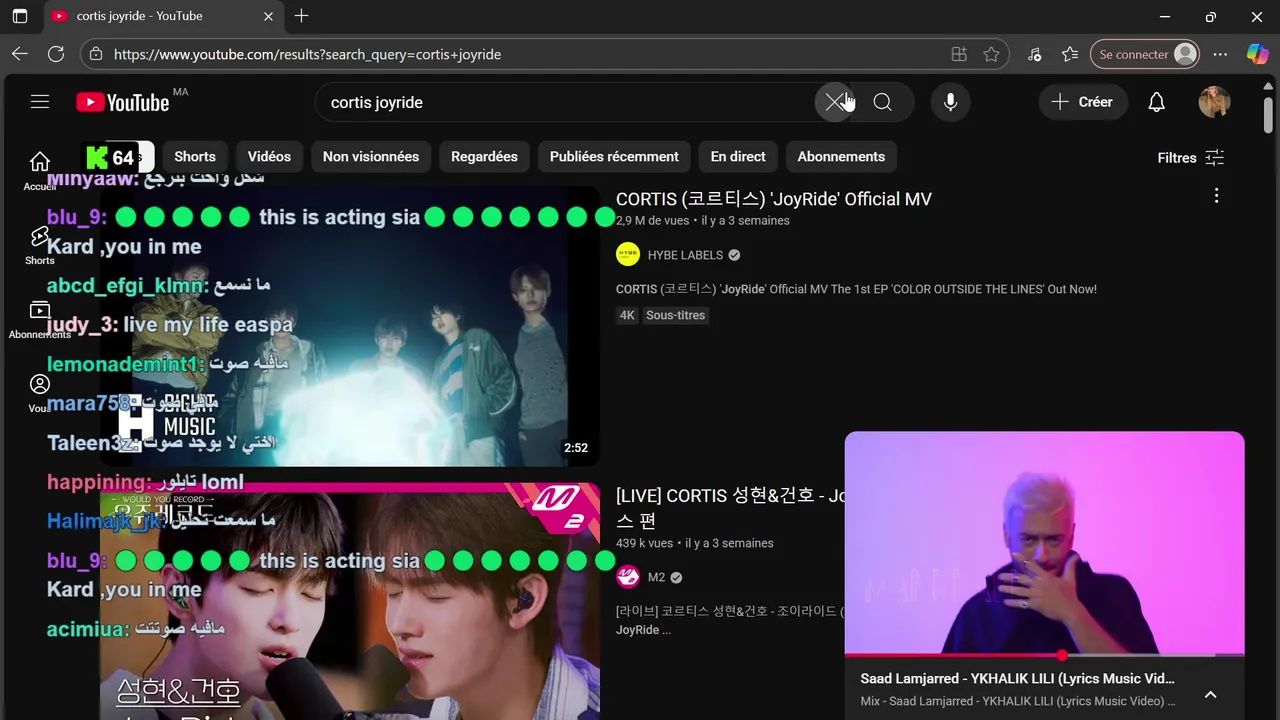Click the Saad Lamjarred miniplayer video
The width and height of the screenshot is (1280, 720).
(x=1044, y=543)
